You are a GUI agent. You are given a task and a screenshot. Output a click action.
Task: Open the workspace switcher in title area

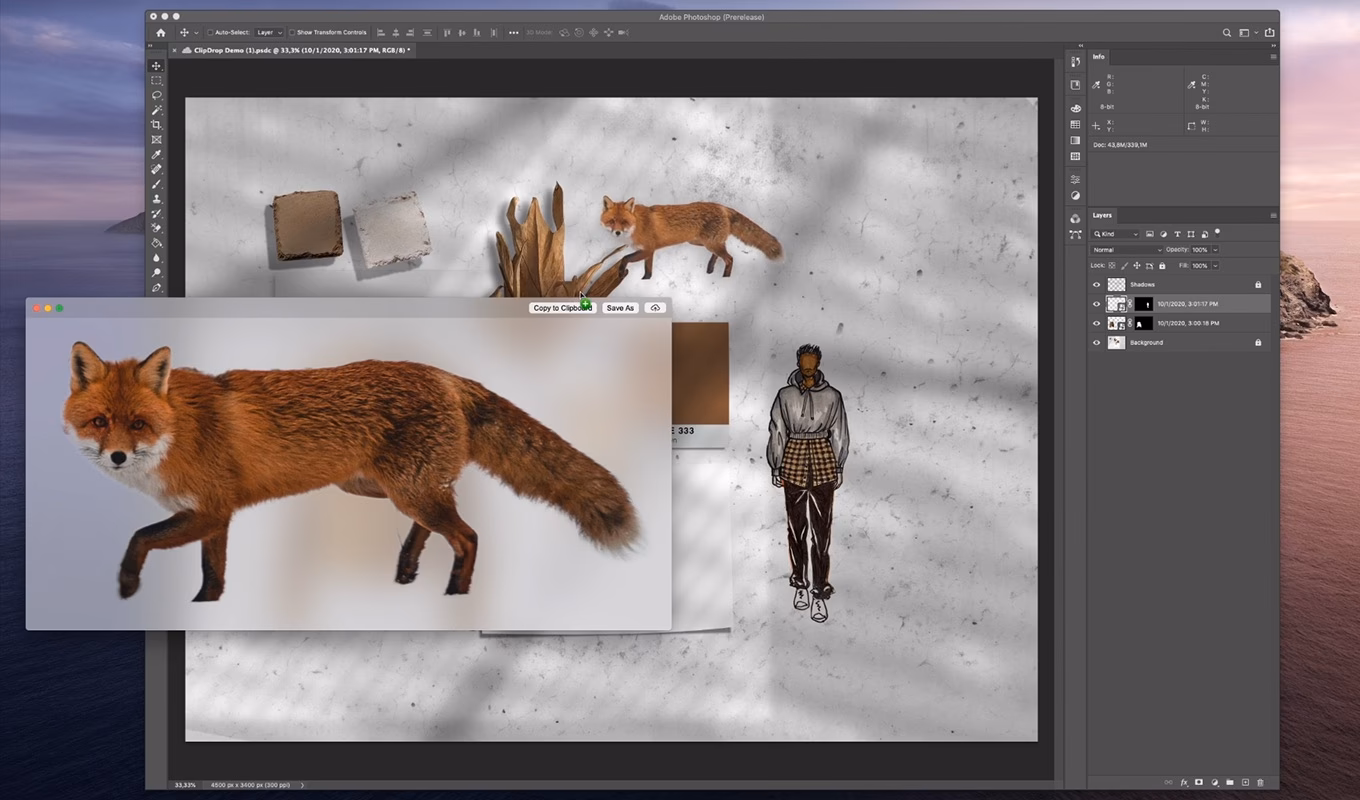tap(1250, 33)
